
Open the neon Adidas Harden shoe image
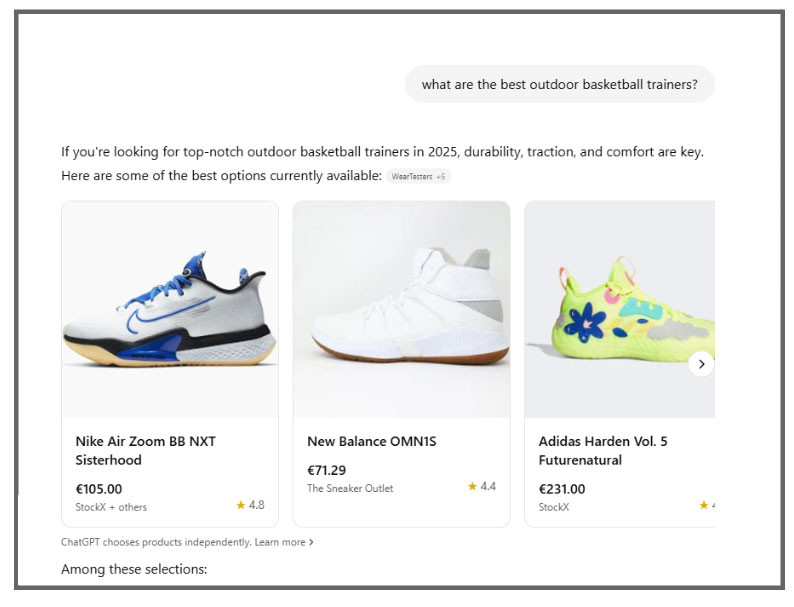pos(619,309)
